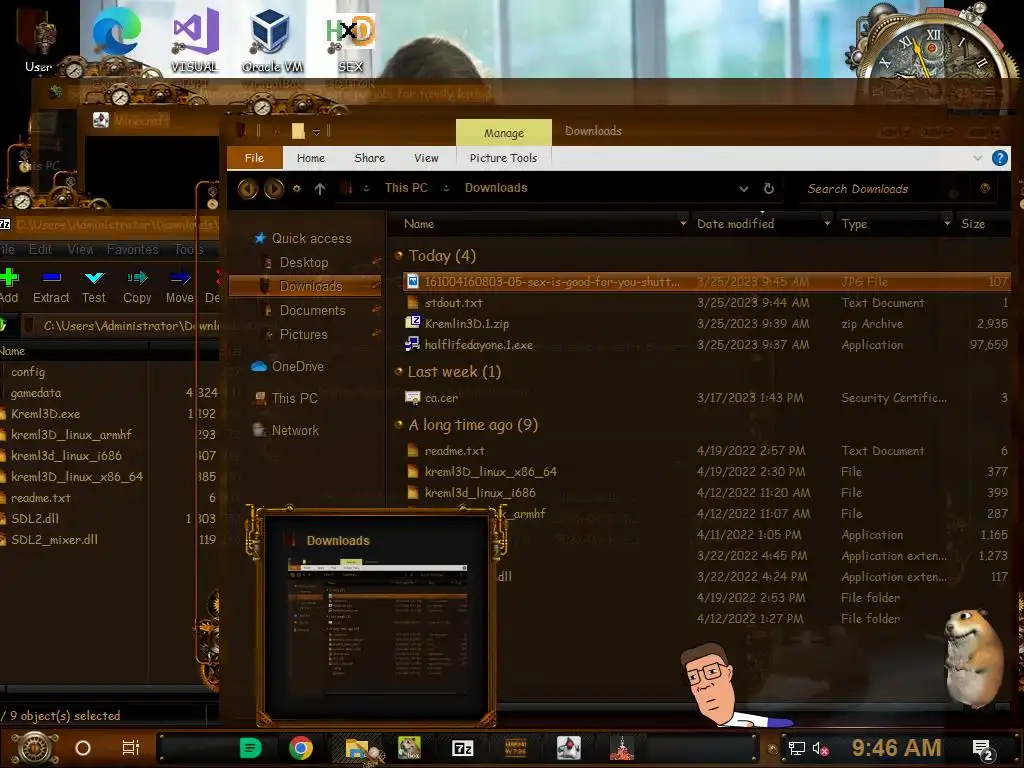Open Cortana circle on the taskbar

tap(83, 748)
